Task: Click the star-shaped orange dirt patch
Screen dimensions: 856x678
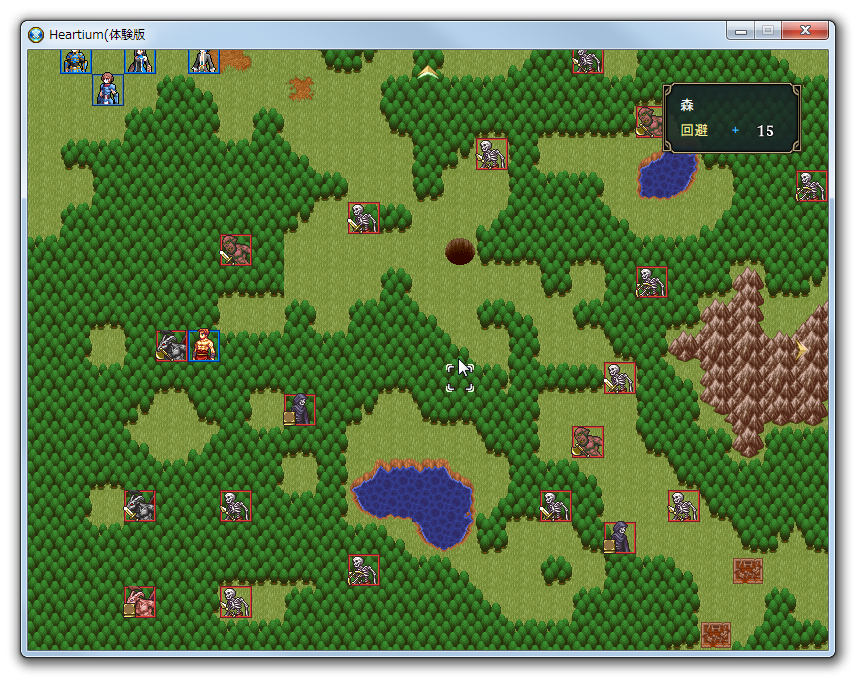Action: coord(301,88)
